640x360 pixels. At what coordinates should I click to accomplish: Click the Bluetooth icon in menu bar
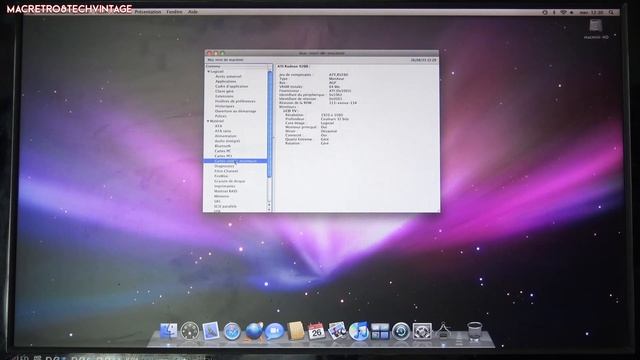click(554, 12)
